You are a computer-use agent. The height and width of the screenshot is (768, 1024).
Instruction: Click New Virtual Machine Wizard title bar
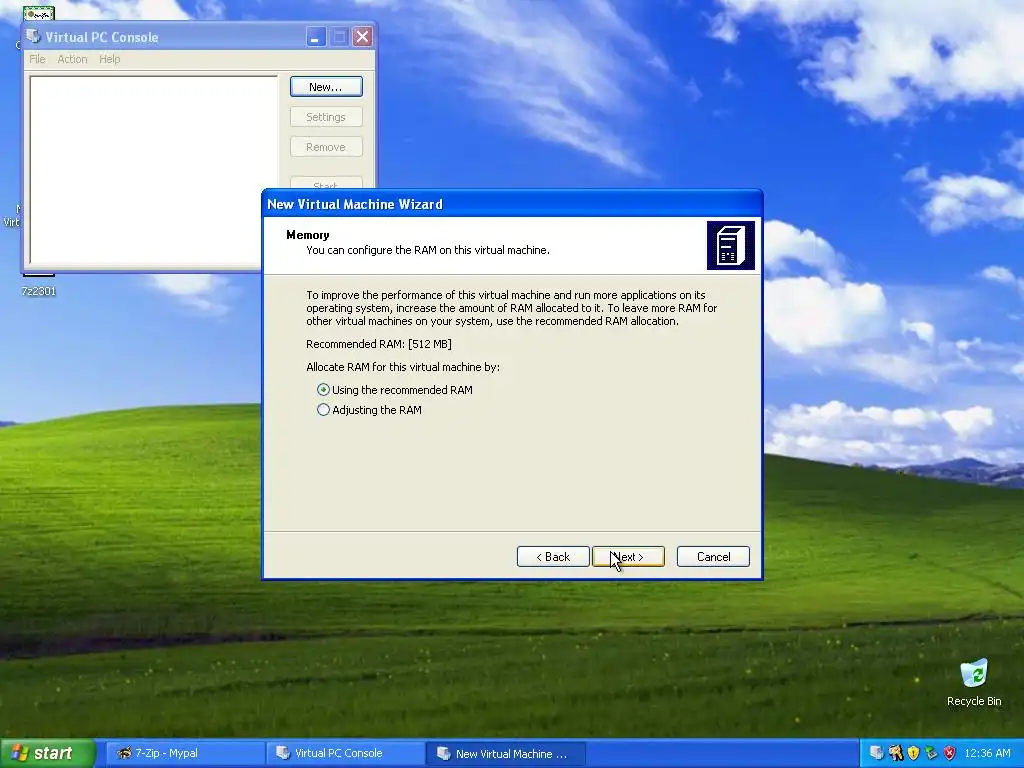point(512,204)
